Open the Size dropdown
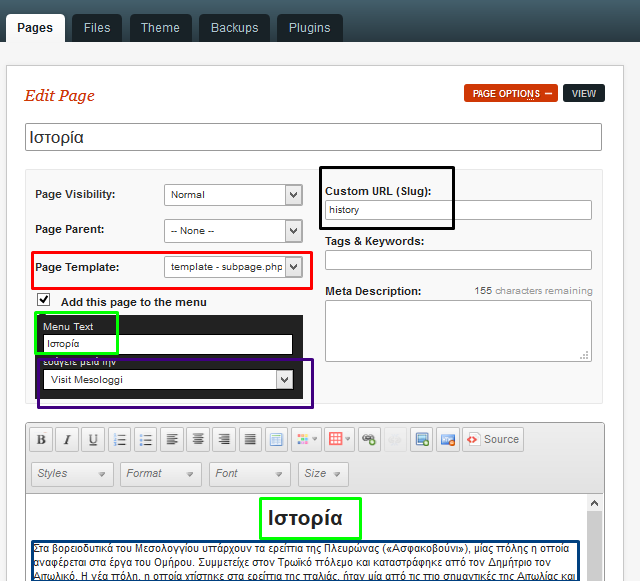Viewport: 640px width, 581px height. [x=323, y=474]
